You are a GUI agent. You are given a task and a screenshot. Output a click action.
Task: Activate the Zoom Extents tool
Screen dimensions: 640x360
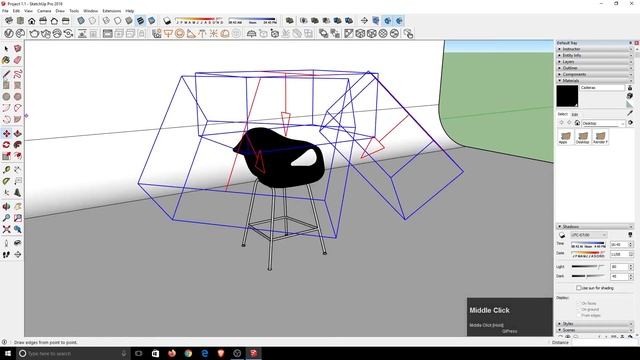6,229
